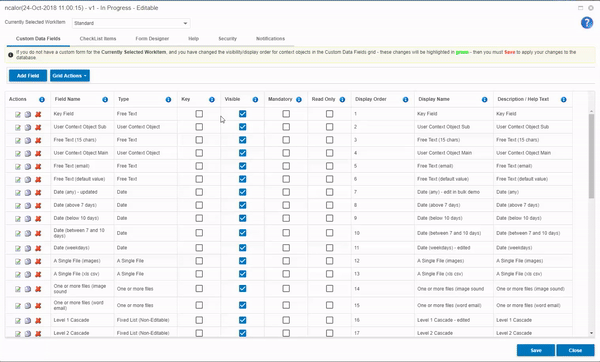Viewport: 600px width, 362px height.
Task: Show info for Visible column header
Action: (x=255, y=99)
